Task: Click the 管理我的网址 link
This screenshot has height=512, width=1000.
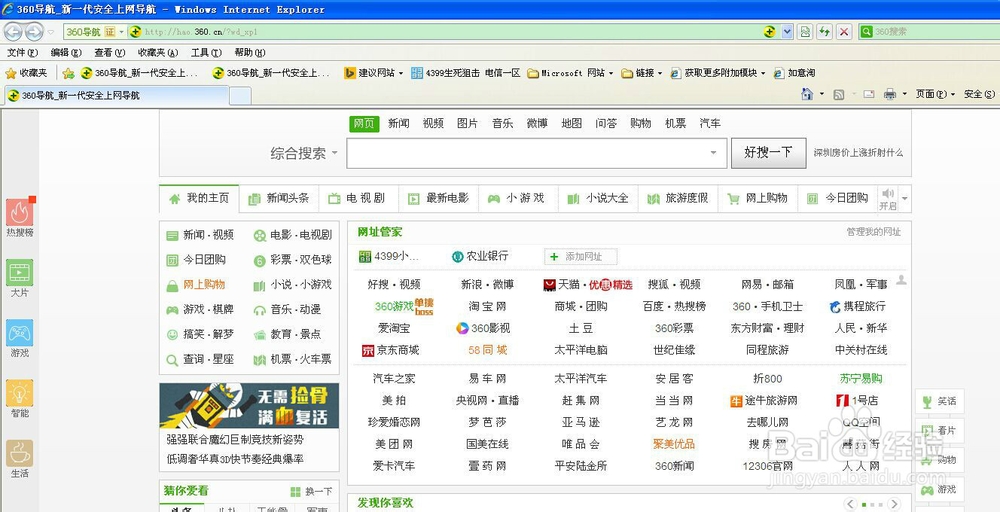Action: (x=874, y=232)
